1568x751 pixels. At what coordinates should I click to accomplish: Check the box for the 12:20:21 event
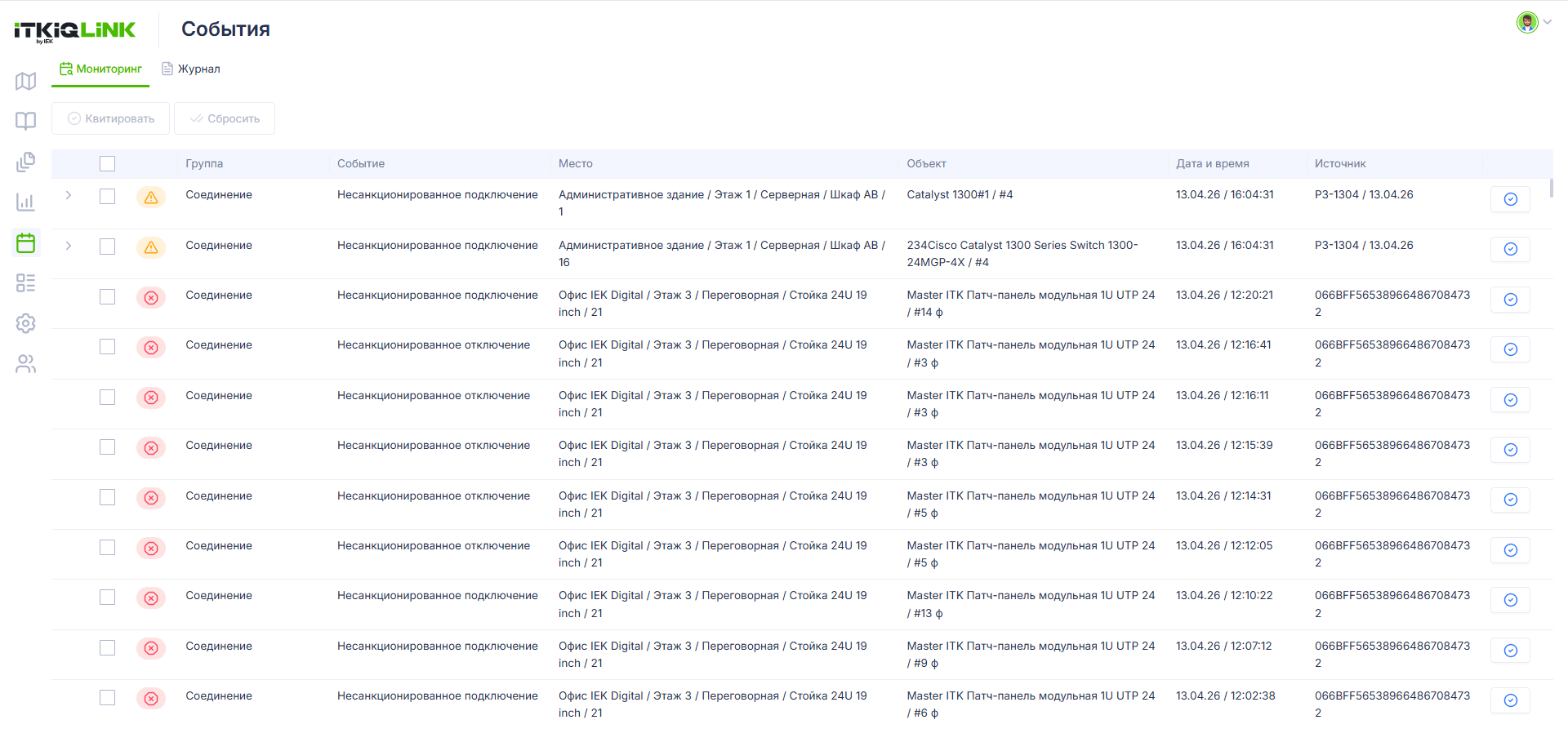pos(107,296)
